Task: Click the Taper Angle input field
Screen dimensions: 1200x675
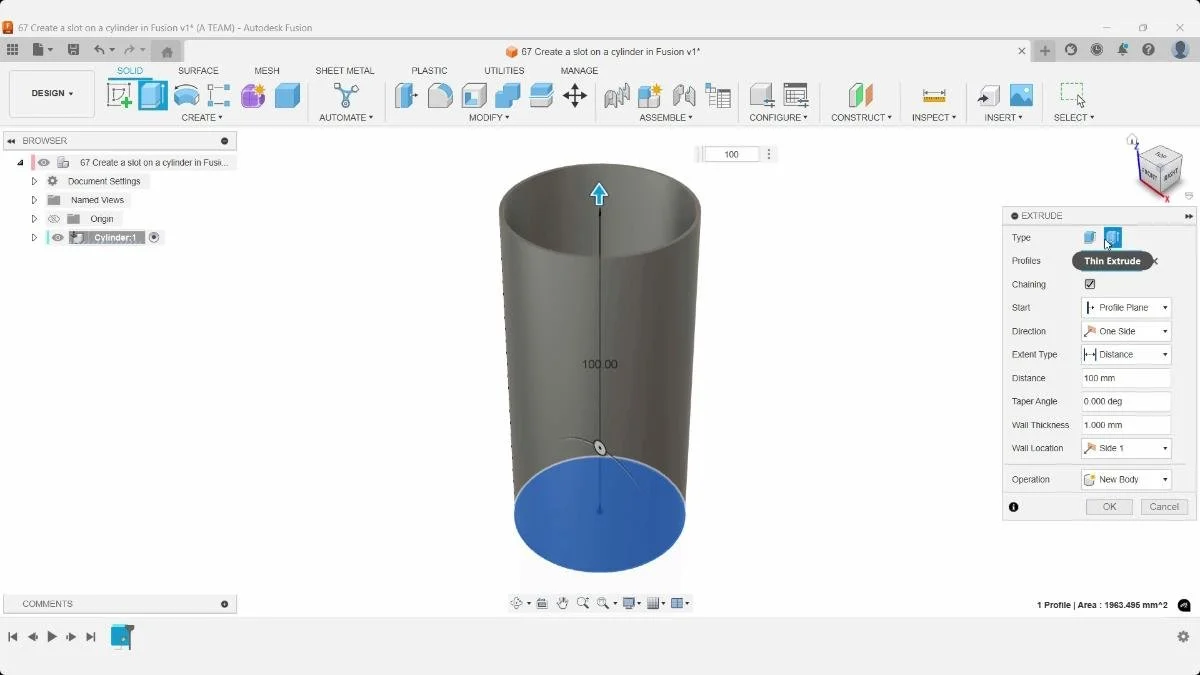Action: pyautogui.click(x=1126, y=401)
